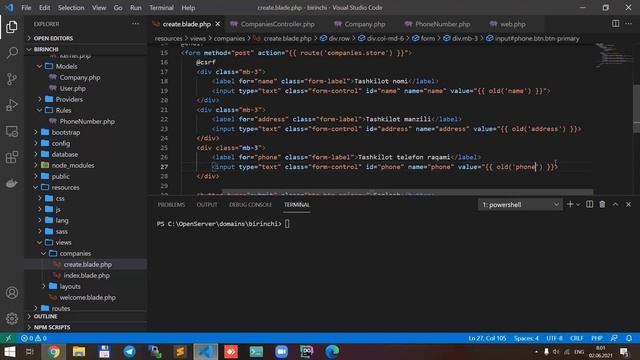Open Windows Start menu
This screenshot has width=640, height=360.
click(x=10, y=351)
